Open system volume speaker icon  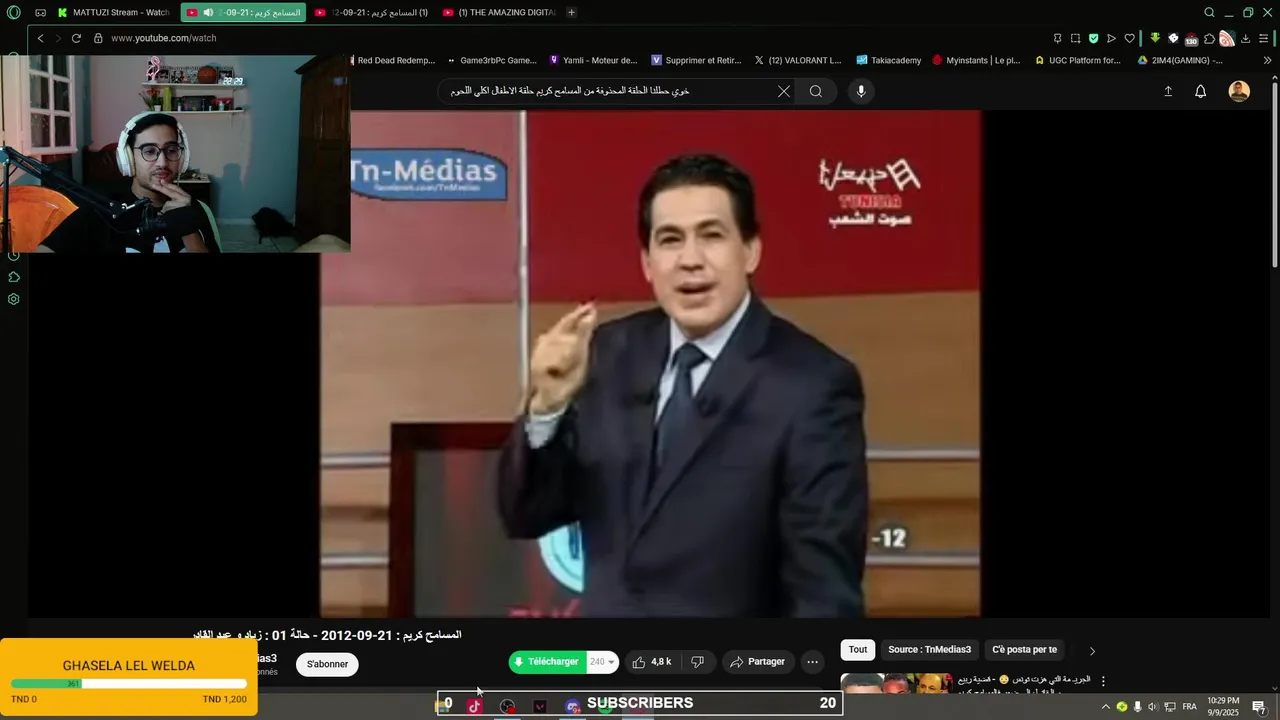coord(1153,706)
